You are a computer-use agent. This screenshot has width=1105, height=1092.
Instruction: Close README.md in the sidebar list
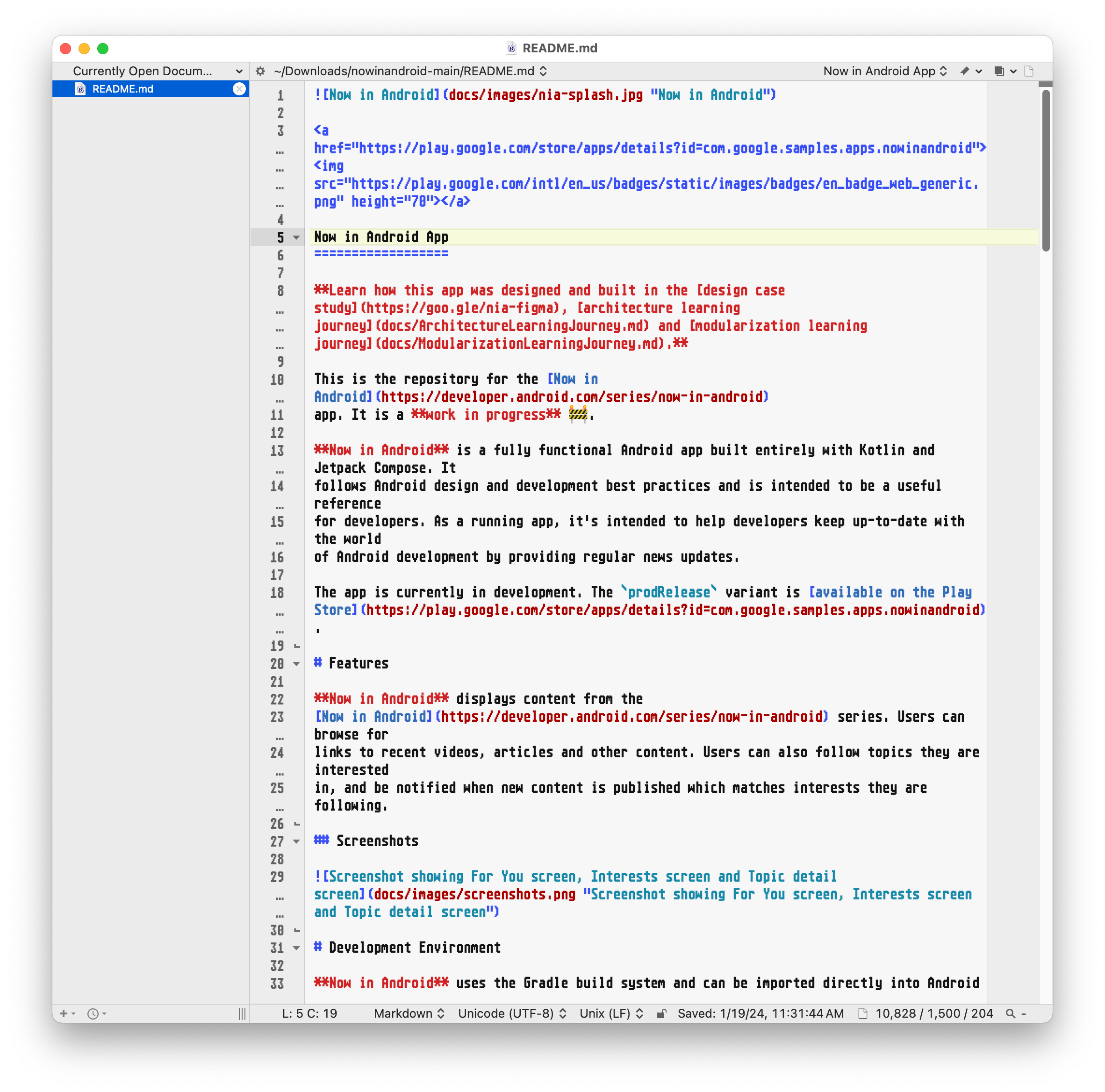coord(239,89)
